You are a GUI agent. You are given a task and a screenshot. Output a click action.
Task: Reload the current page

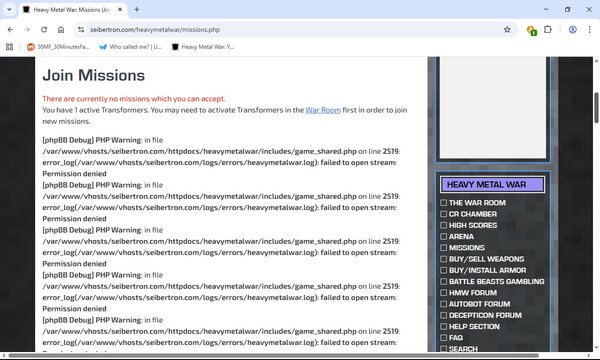[x=44, y=29]
